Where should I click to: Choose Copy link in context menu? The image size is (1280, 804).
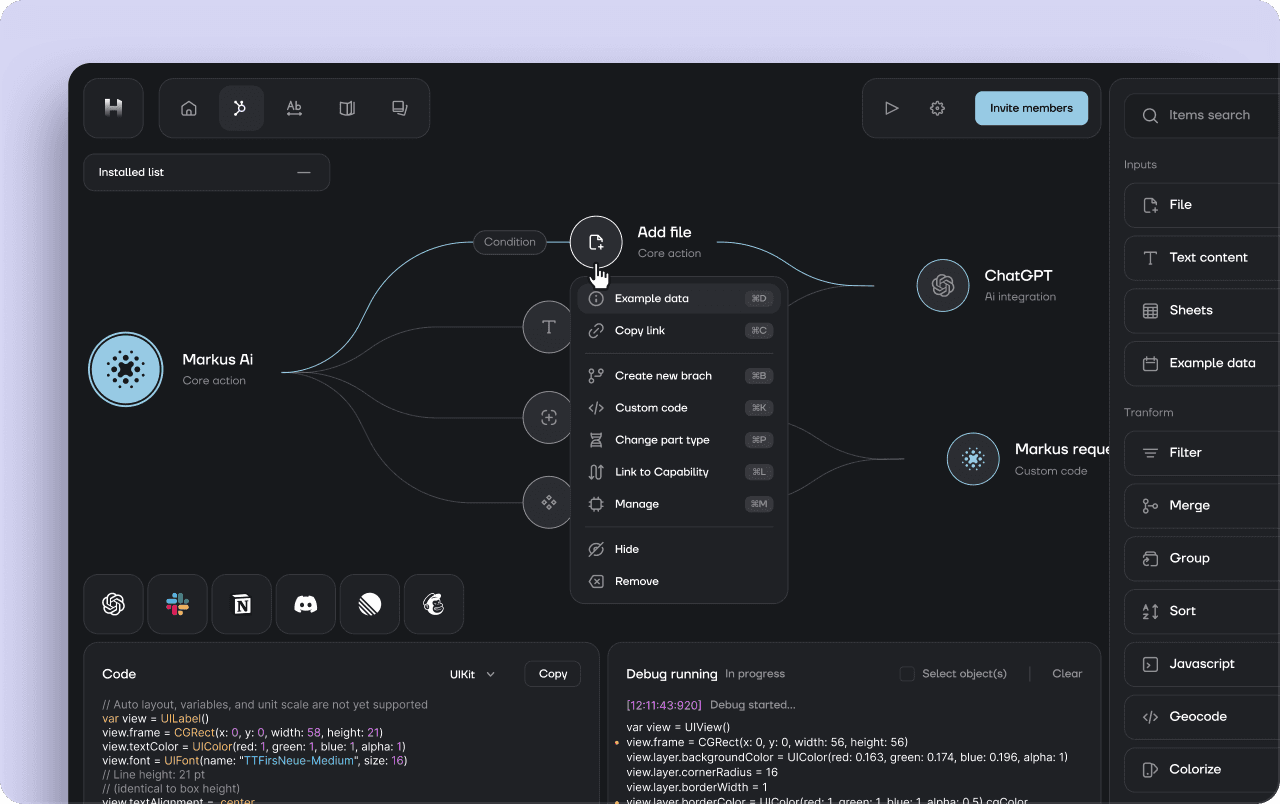coord(679,330)
